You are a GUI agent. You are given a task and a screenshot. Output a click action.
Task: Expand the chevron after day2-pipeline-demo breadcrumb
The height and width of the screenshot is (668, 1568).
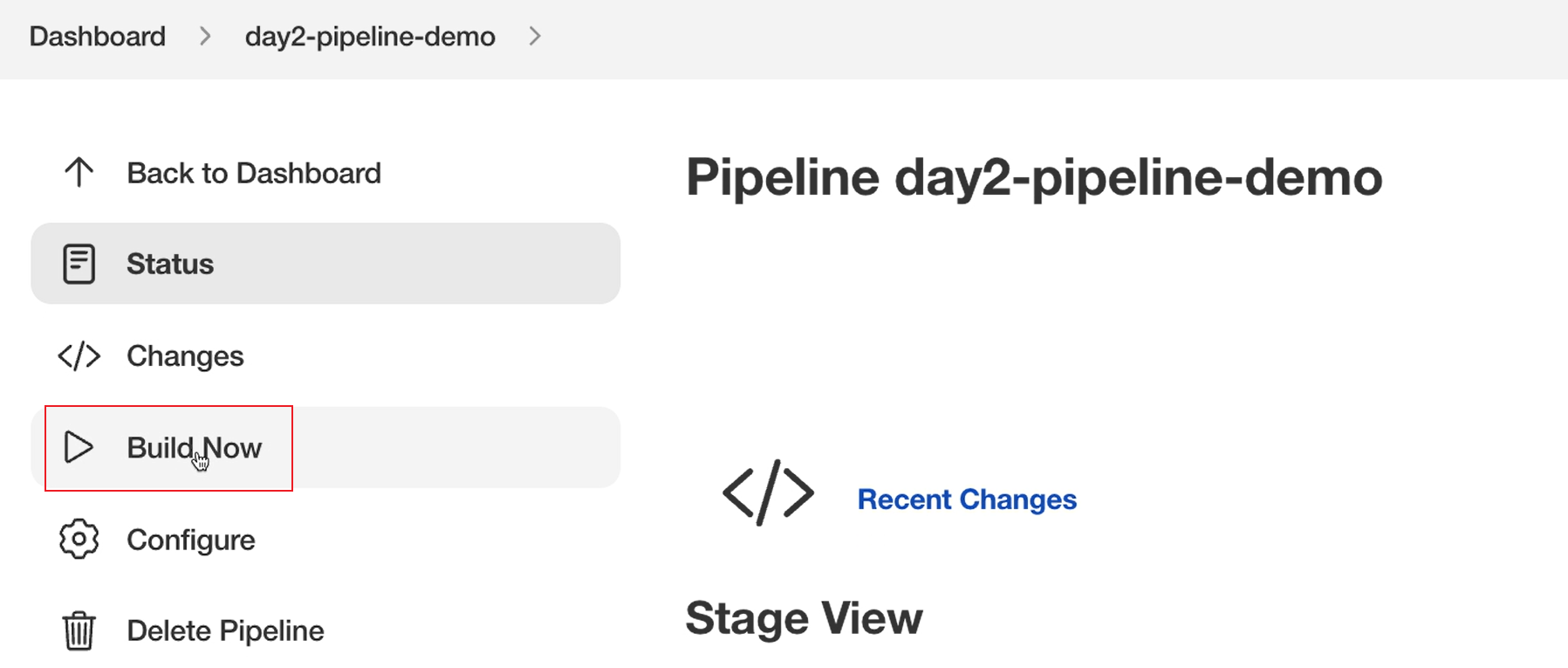tap(535, 37)
